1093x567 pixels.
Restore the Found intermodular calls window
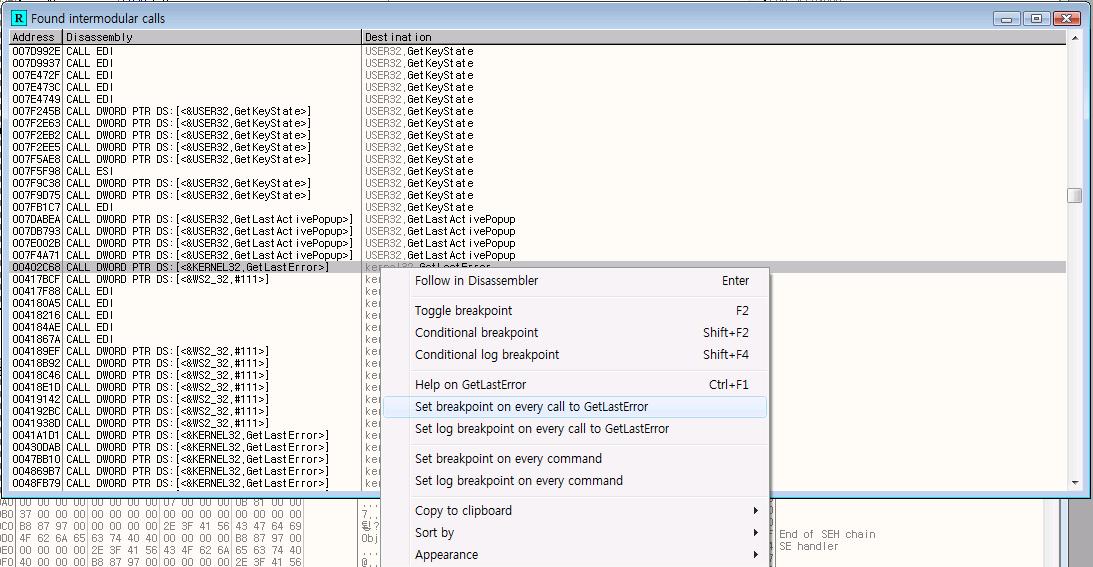pos(1037,19)
